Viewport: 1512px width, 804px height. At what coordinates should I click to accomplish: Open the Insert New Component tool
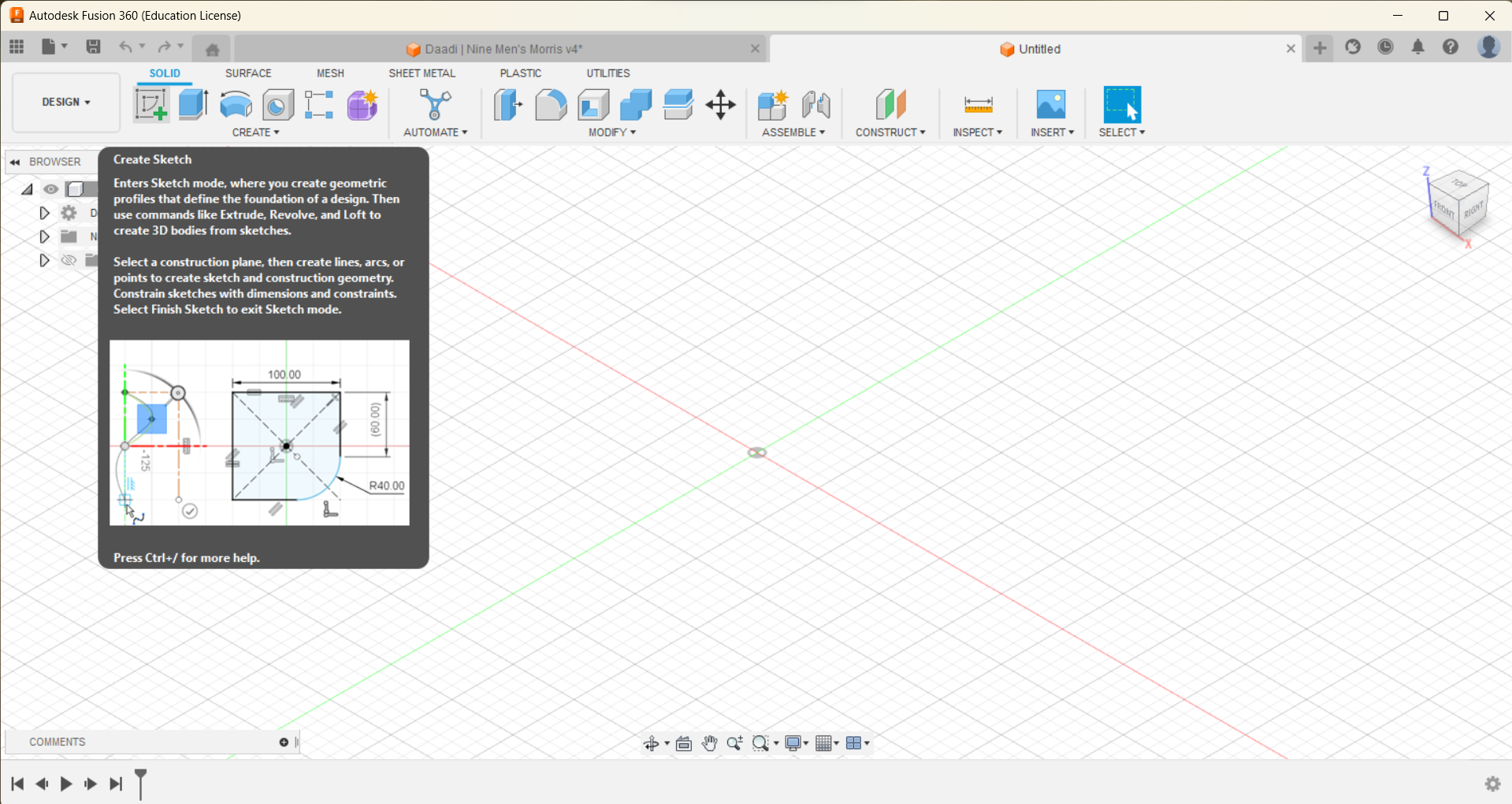(772, 105)
